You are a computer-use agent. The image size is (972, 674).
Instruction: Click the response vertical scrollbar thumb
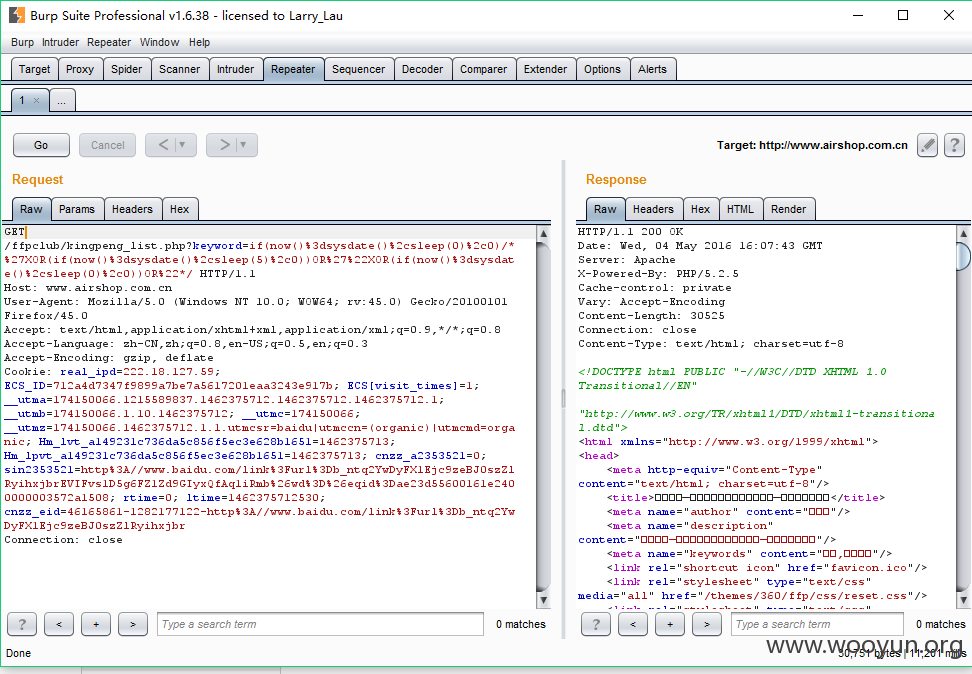coord(964,256)
